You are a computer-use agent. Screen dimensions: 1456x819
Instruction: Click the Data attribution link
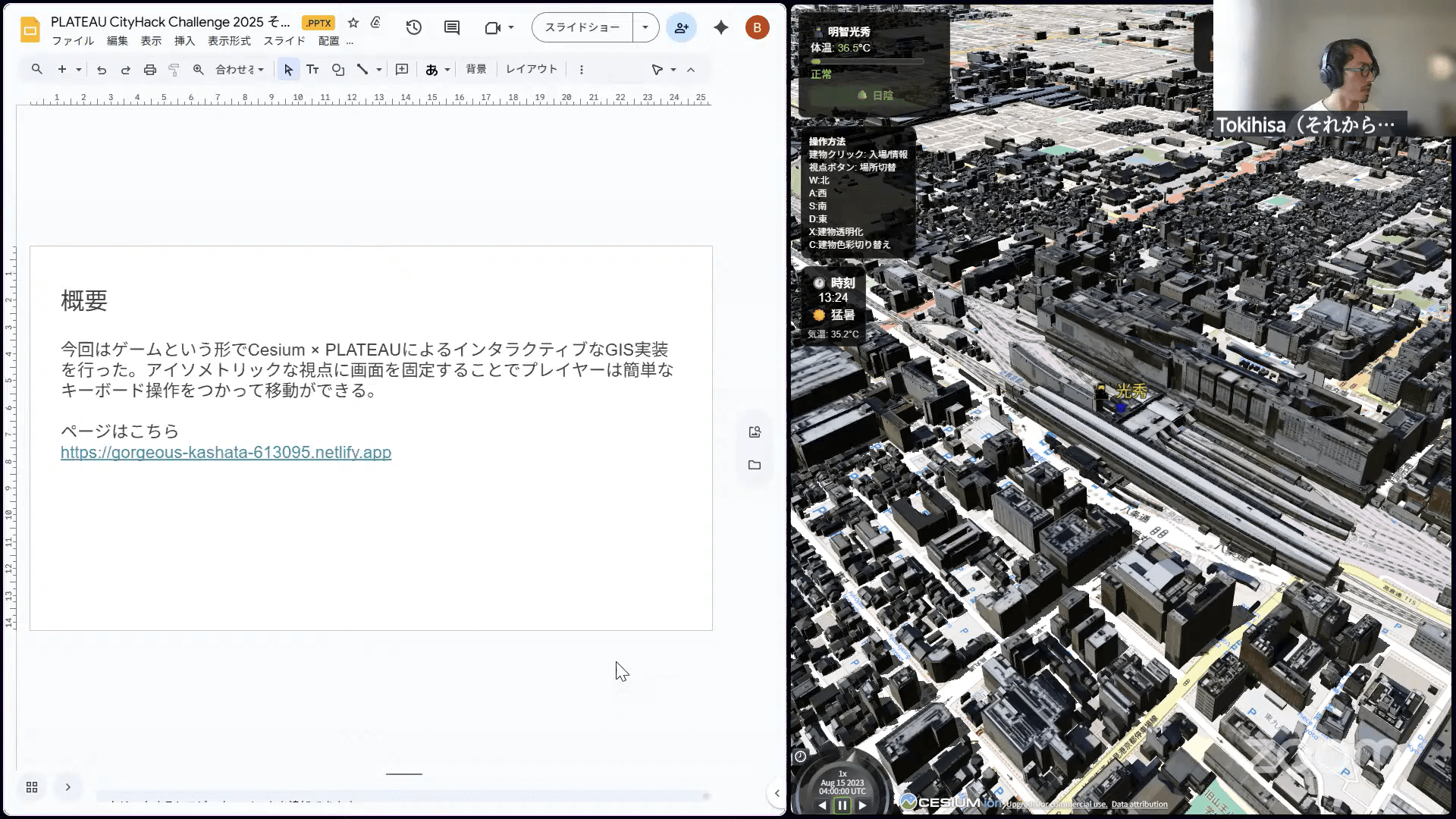click(x=1139, y=804)
